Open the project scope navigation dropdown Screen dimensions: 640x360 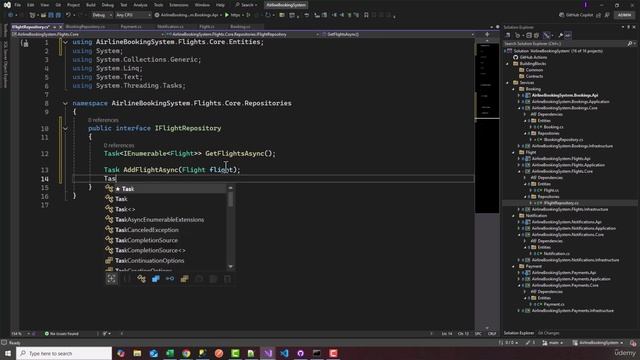coord(88,35)
